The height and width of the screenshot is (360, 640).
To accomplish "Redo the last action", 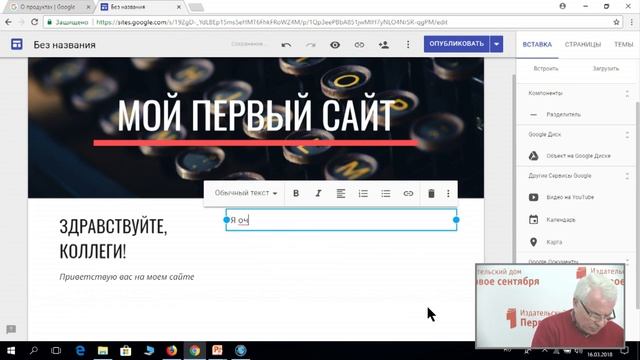I will (x=311, y=44).
